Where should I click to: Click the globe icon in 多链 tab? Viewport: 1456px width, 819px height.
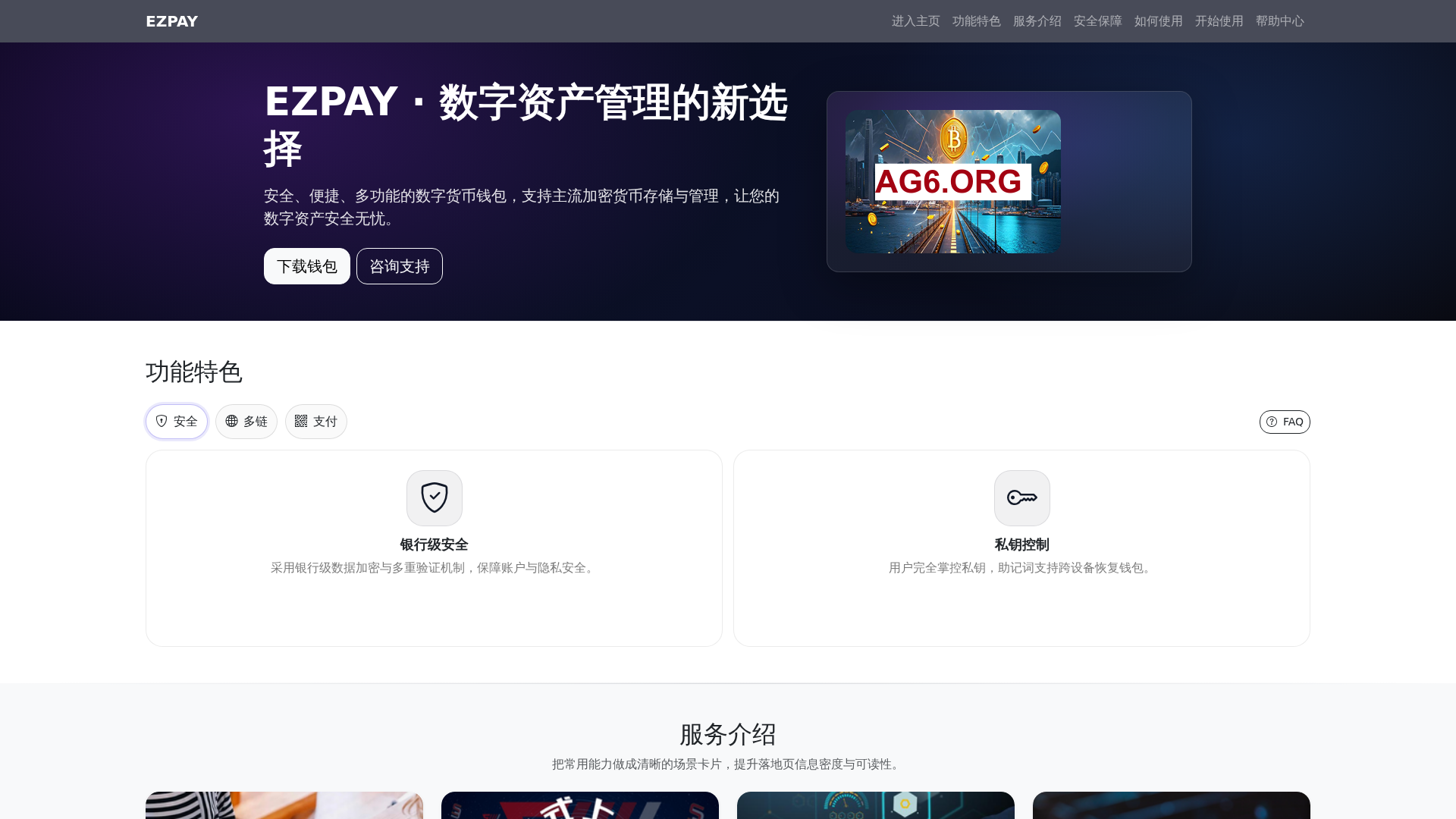point(231,421)
